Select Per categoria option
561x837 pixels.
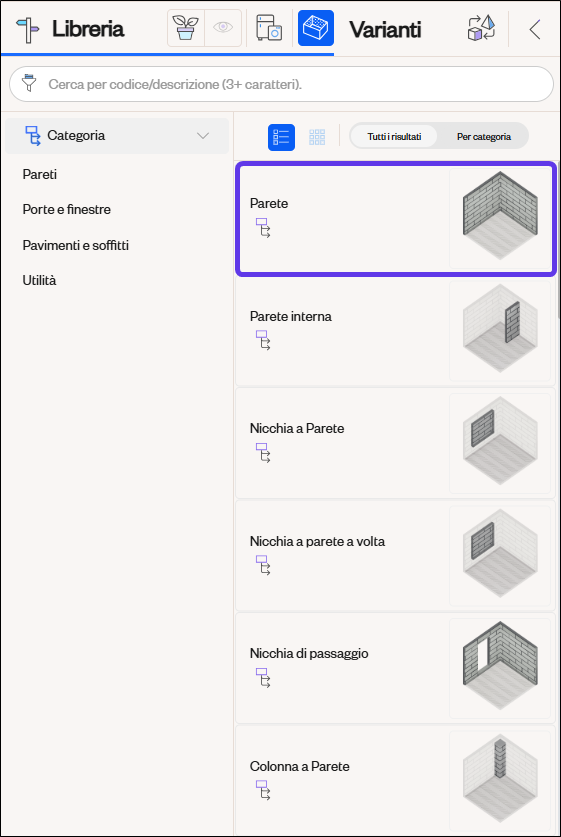click(484, 137)
